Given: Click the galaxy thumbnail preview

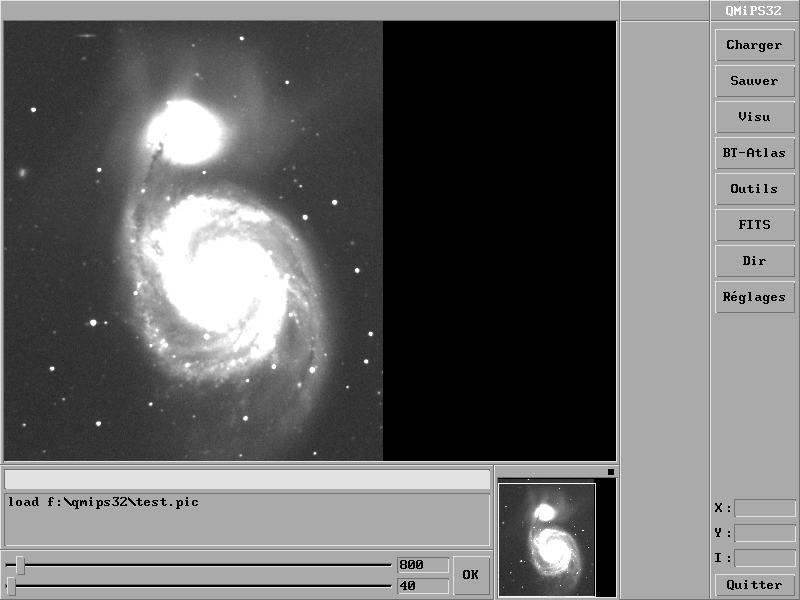Looking at the screenshot, I should [547, 539].
